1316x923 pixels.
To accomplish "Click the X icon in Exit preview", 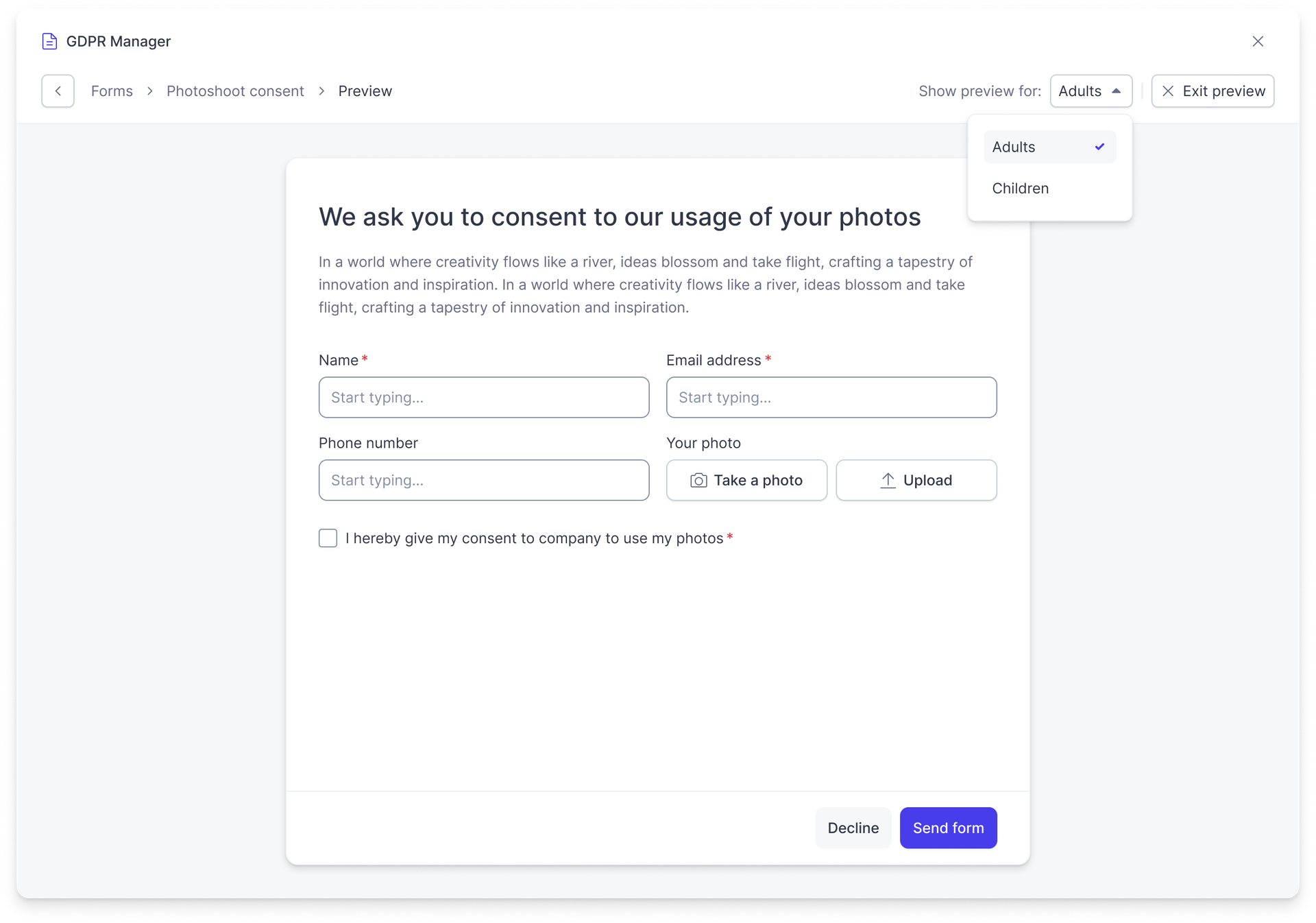I will click(x=1168, y=91).
